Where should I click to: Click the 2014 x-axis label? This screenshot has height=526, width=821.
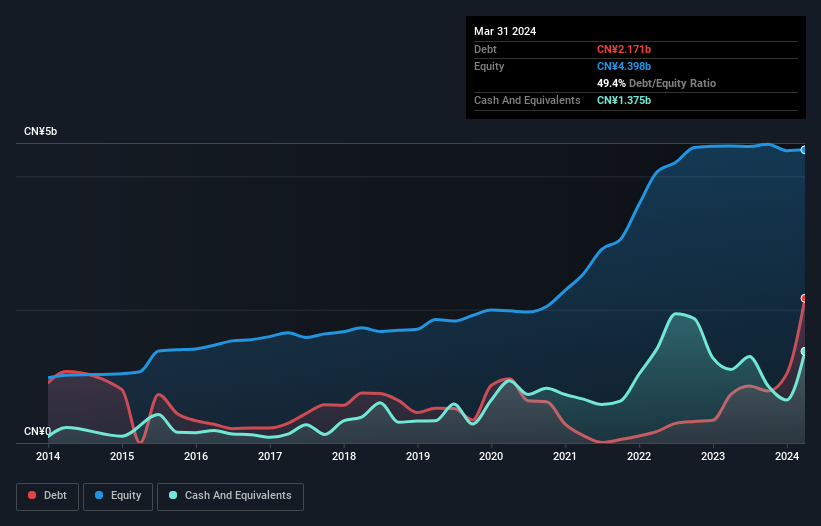[x=48, y=456]
